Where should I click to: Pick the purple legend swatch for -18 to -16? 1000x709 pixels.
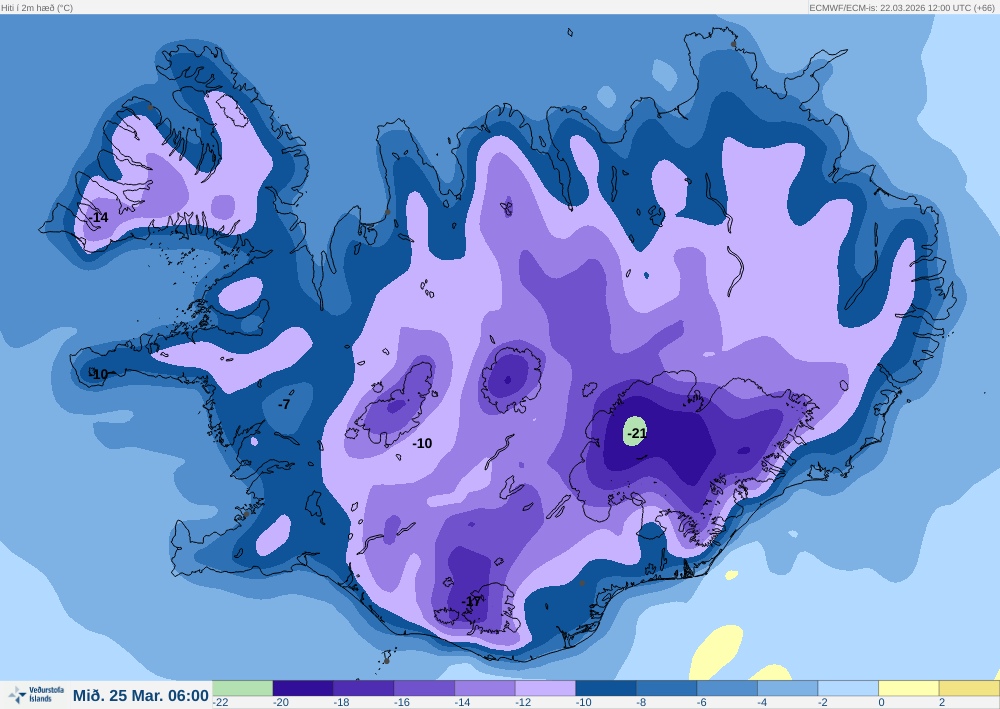pos(364,688)
